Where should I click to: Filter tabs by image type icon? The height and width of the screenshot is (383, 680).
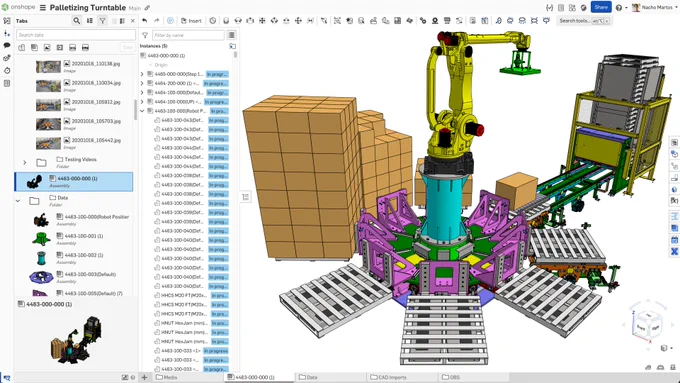[47, 47]
